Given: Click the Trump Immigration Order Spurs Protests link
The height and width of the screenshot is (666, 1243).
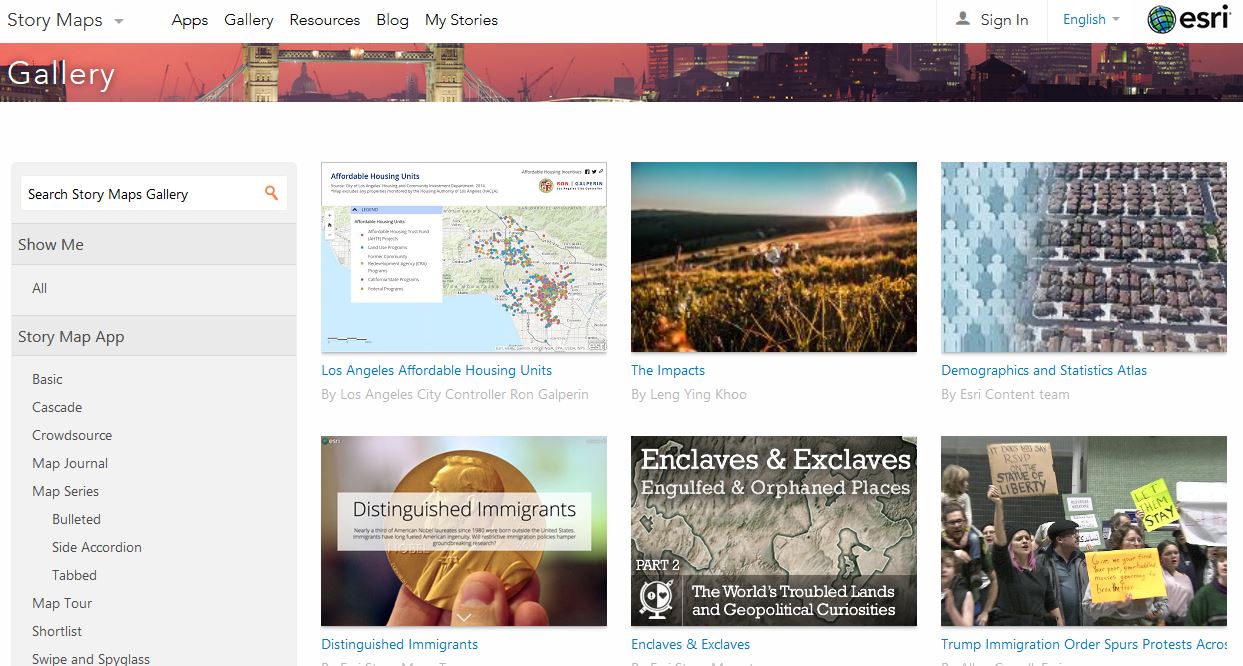Looking at the screenshot, I should pos(1084,644).
